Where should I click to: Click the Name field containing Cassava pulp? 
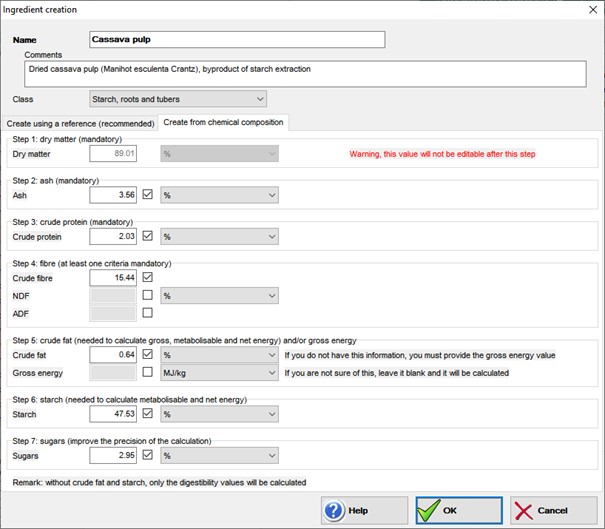point(237,40)
